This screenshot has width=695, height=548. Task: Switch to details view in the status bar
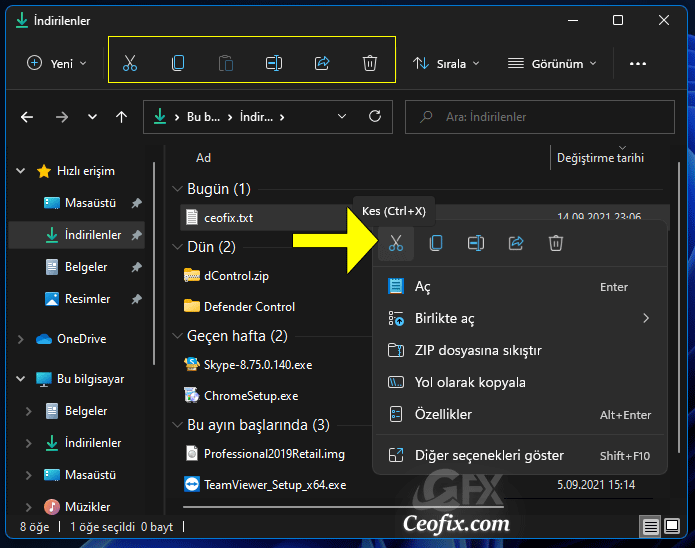click(x=650, y=527)
